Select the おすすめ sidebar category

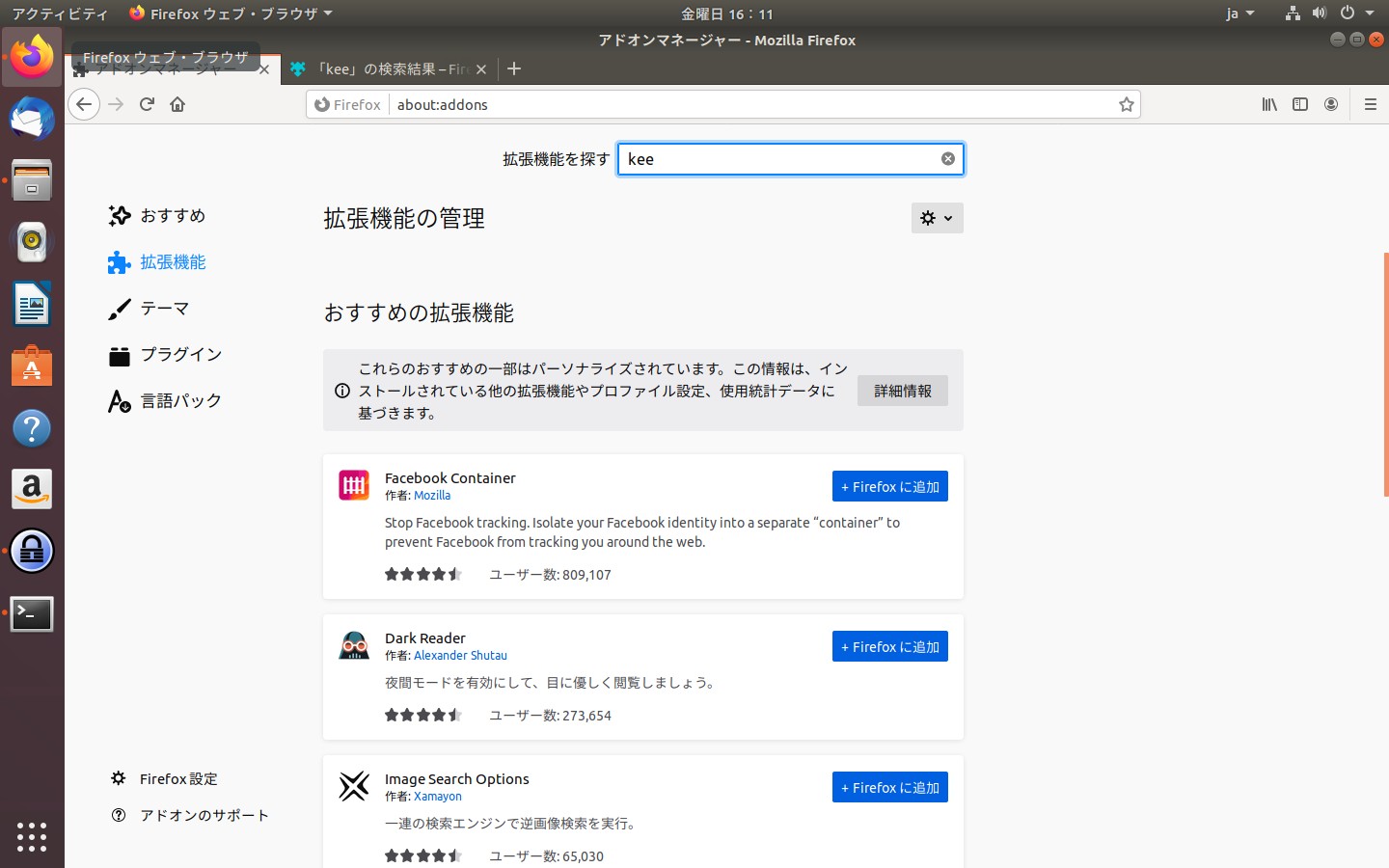(x=157, y=216)
